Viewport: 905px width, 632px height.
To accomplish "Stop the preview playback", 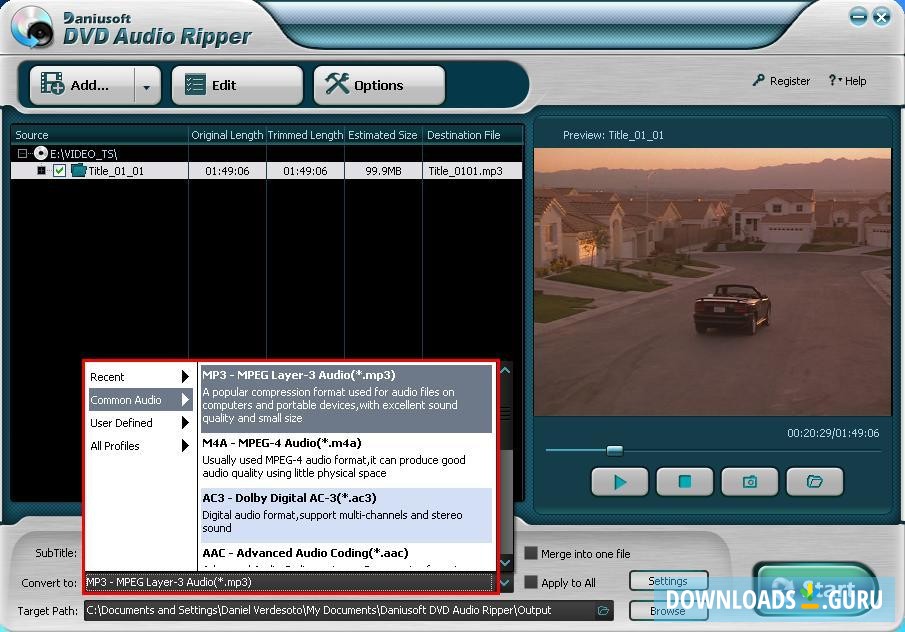I will [685, 482].
